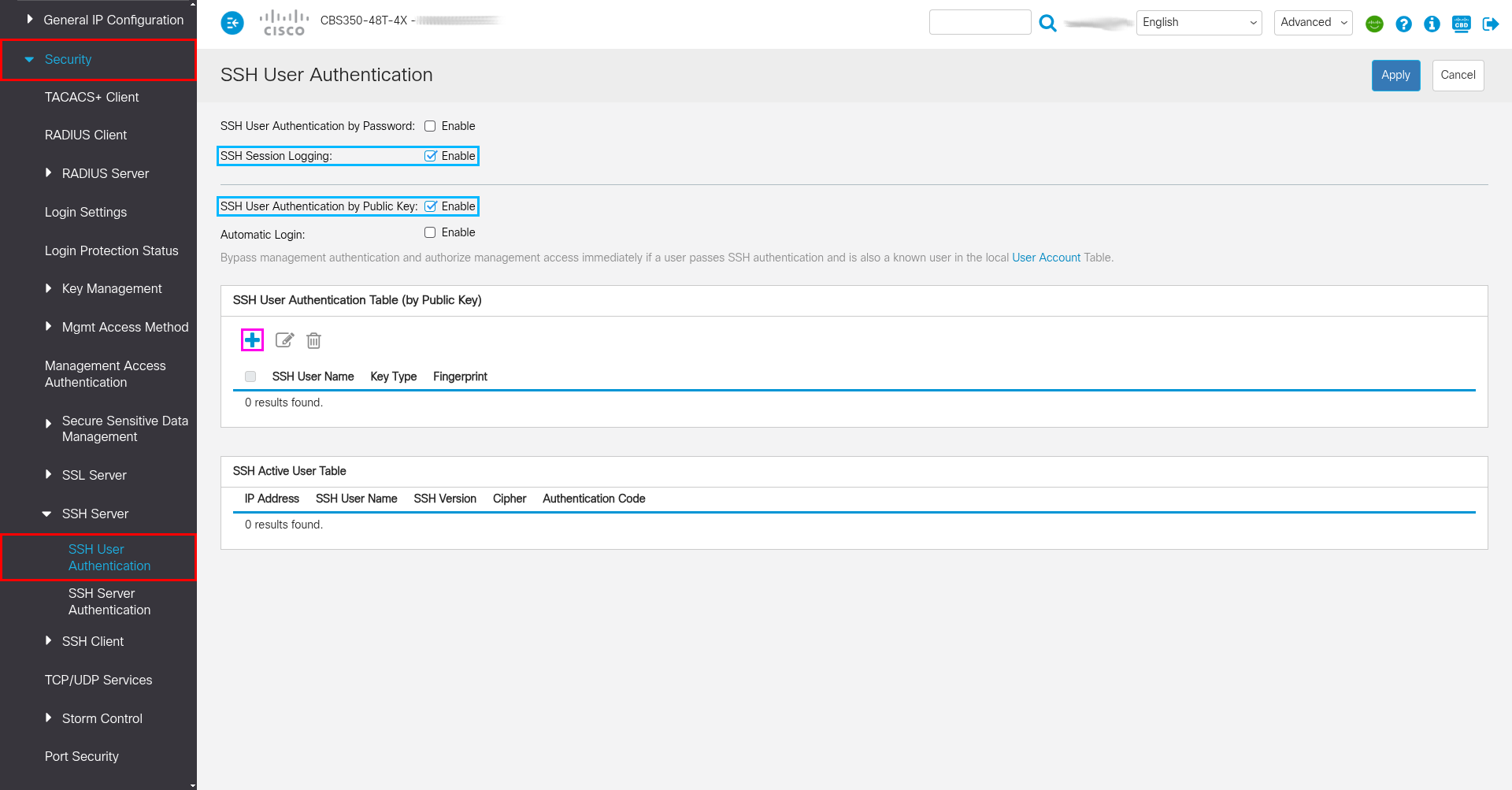Enable SSH User Authentication by Password
The image size is (1512, 790).
[x=430, y=126]
